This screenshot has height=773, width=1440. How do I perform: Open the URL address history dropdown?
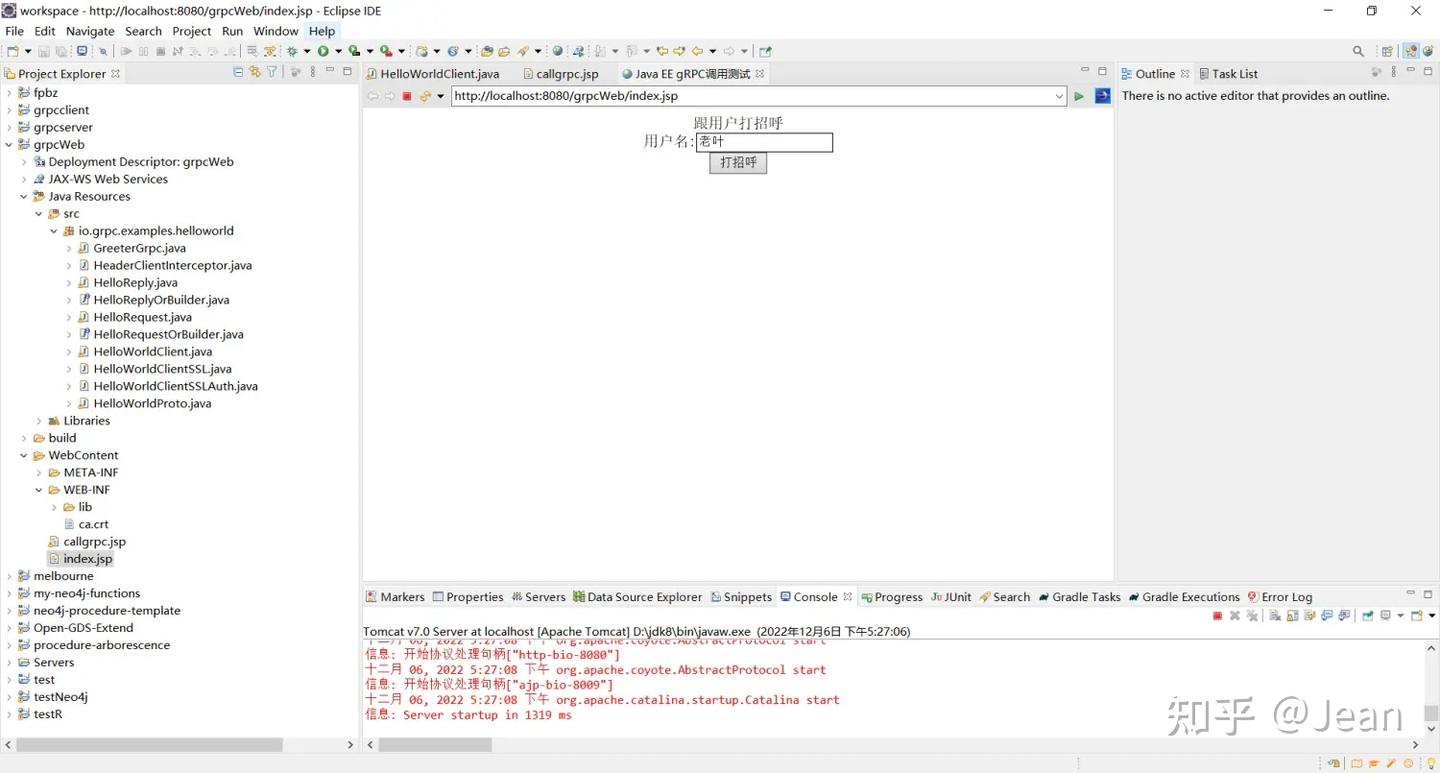pyautogui.click(x=1059, y=96)
